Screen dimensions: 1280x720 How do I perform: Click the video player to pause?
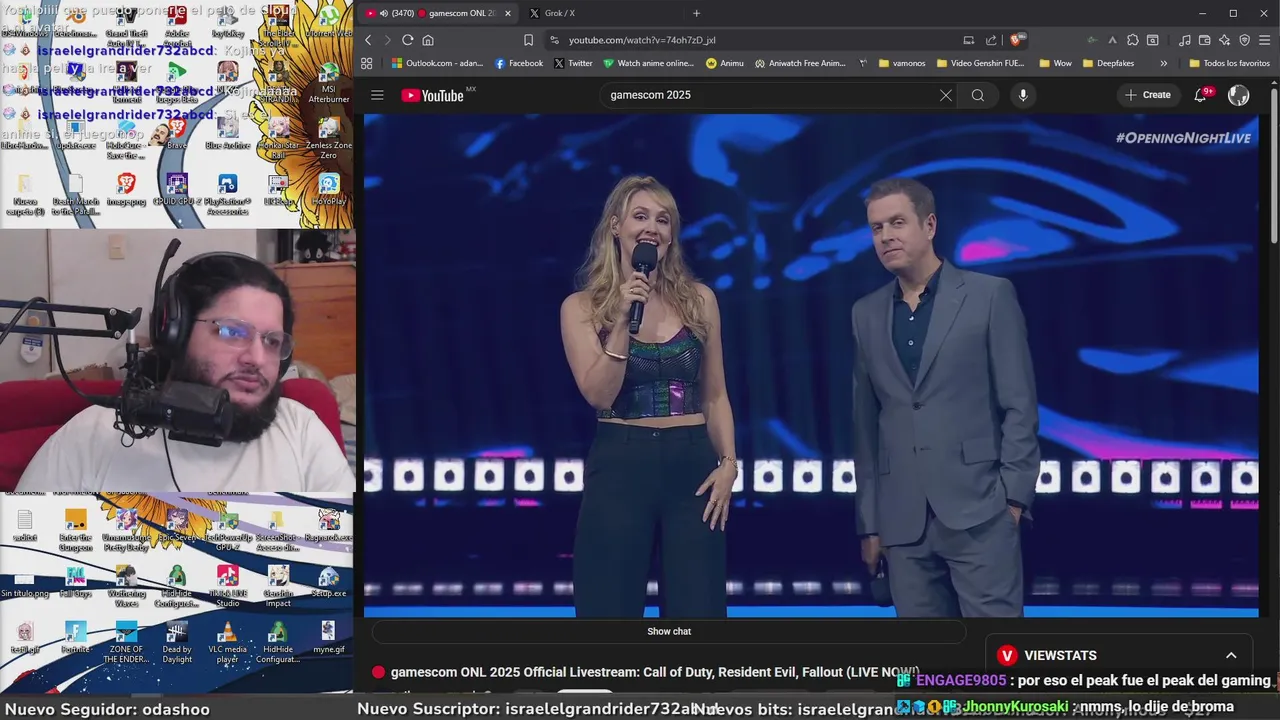click(811, 365)
